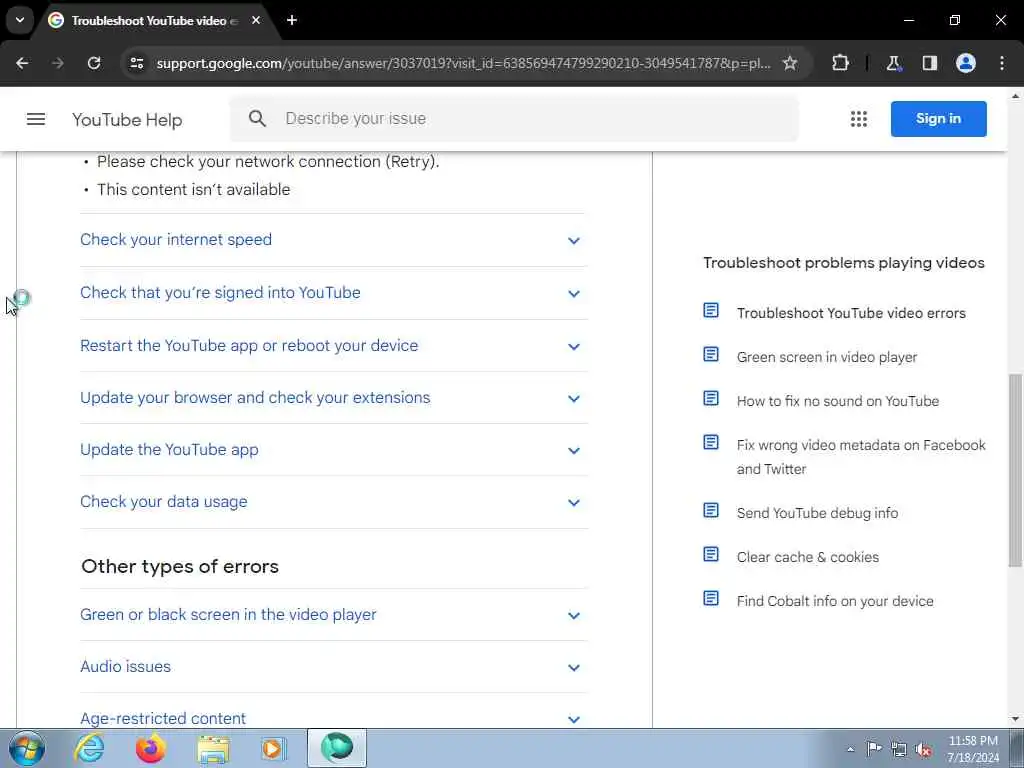Open the hamburger main menu
Image resolution: width=1024 pixels, height=768 pixels.
[x=36, y=119]
